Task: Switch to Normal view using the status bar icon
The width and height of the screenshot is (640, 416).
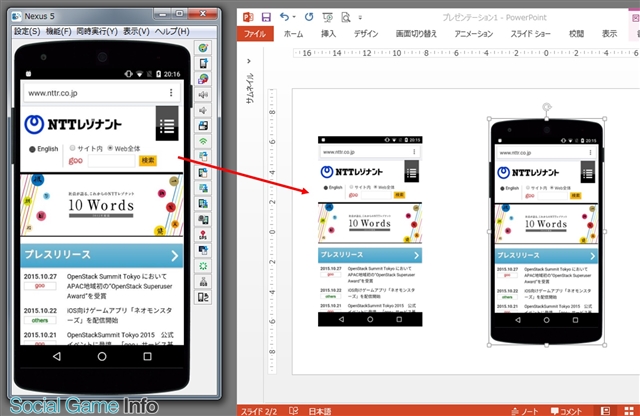Action: (x=605, y=411)
